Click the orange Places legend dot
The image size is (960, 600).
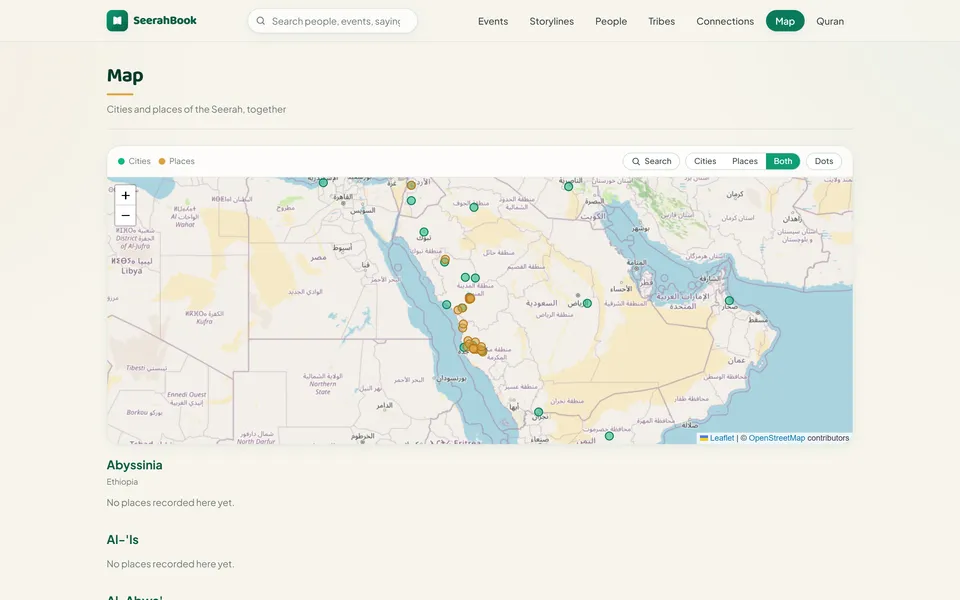[x=162, y=161]
